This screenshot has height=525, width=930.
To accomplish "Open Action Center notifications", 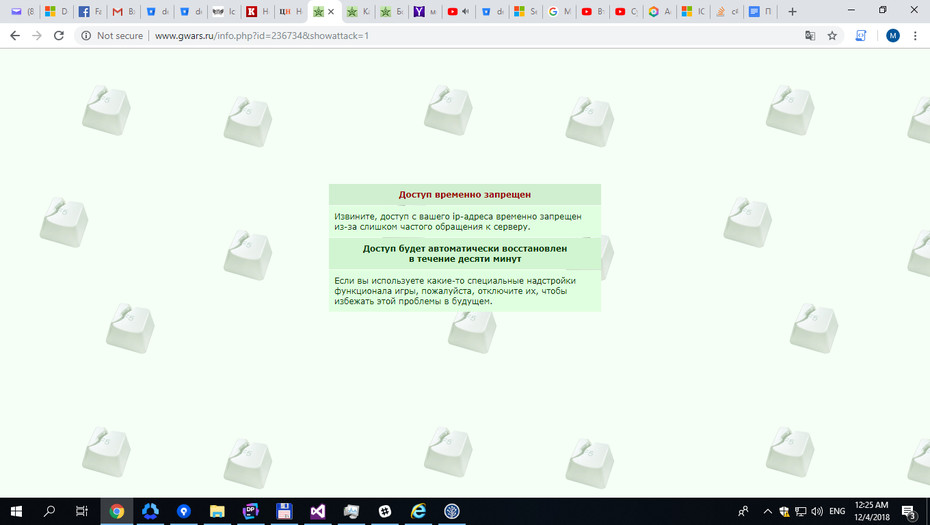I will pyautogui.click(x=909, y=511).
